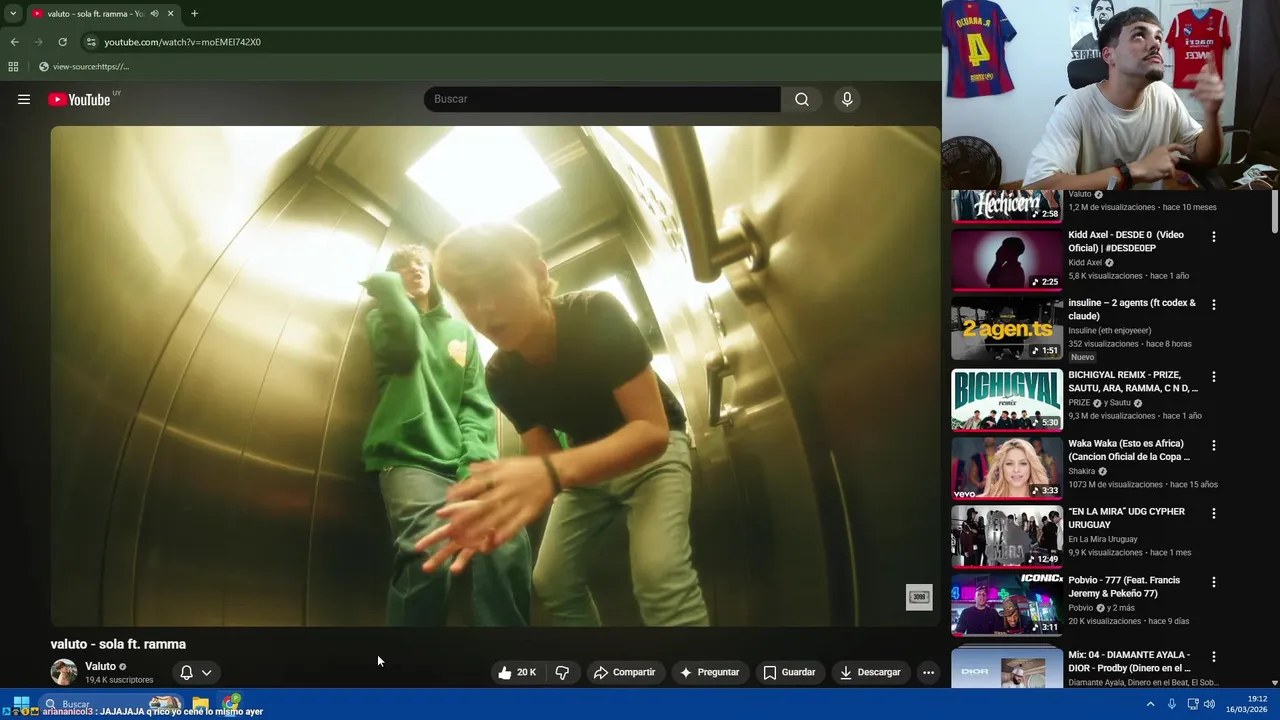Go to YouTube home via logo

pos(79,99)
